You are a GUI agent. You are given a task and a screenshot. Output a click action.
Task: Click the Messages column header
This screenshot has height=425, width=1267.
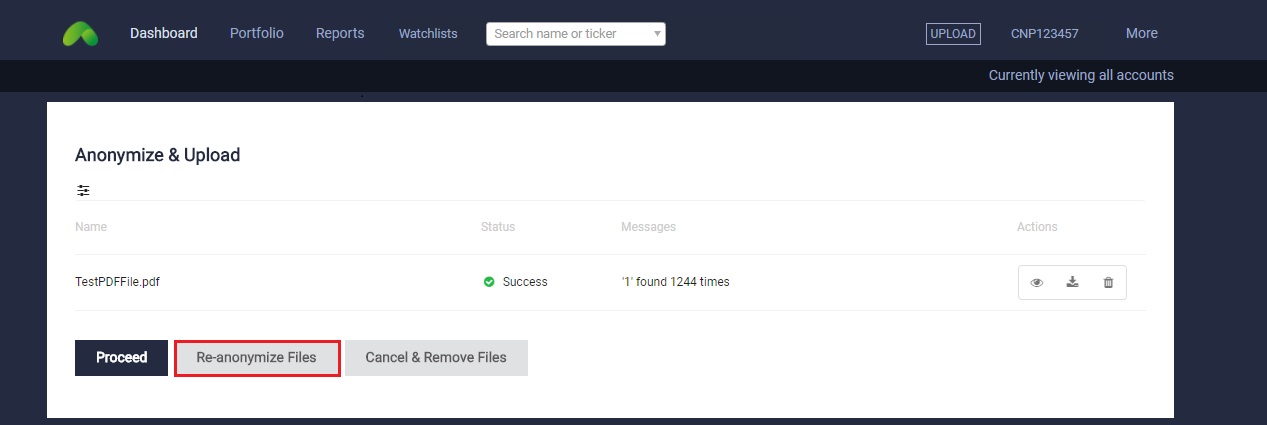648,227
